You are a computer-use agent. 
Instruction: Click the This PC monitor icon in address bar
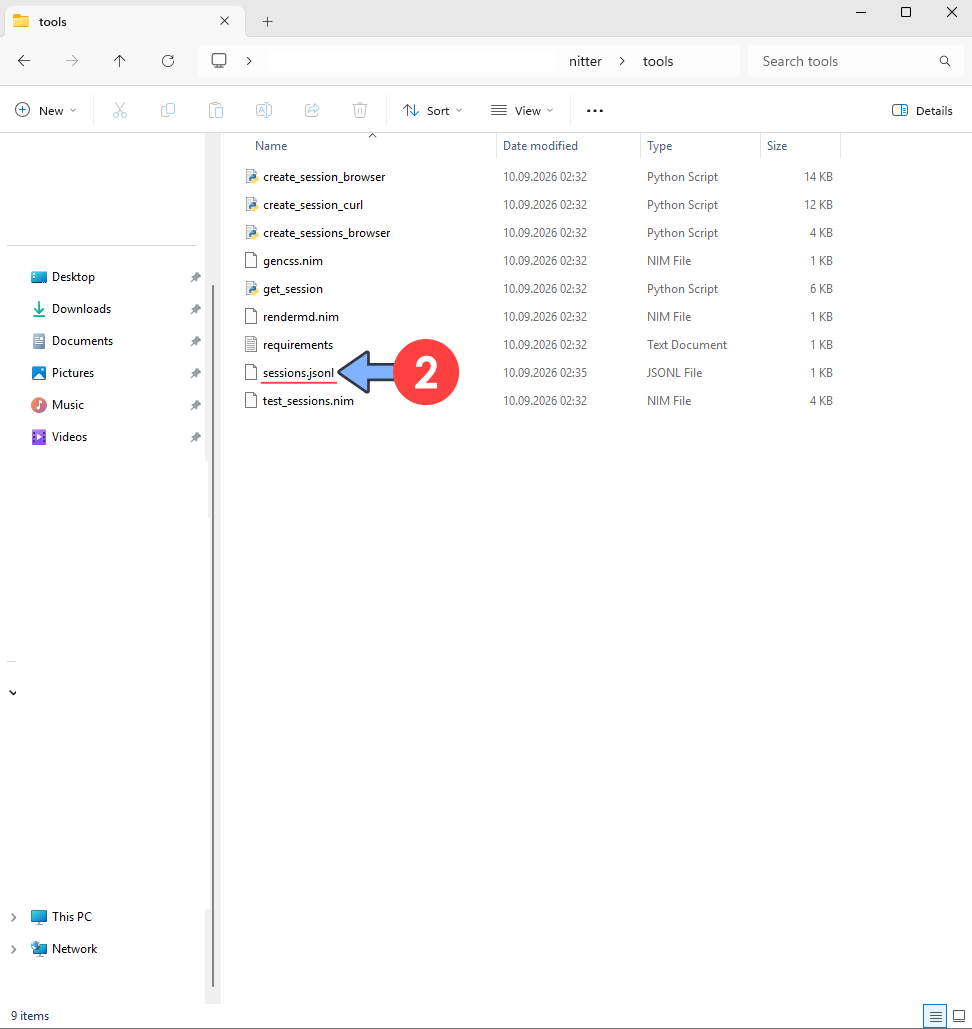pyautogui.click(x=219, y=61)
